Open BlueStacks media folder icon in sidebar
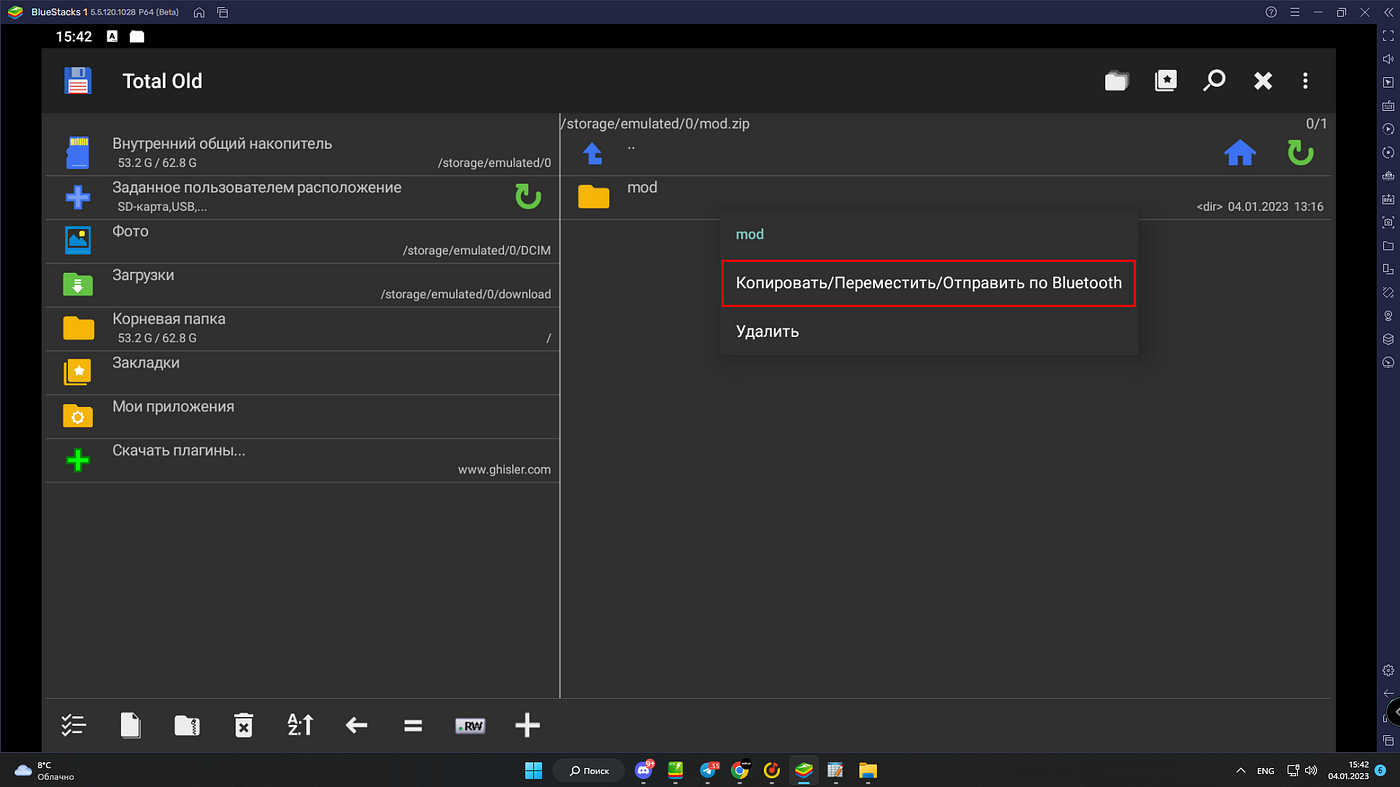Viewport: 1400px width, 787px height. [1388, 246]
